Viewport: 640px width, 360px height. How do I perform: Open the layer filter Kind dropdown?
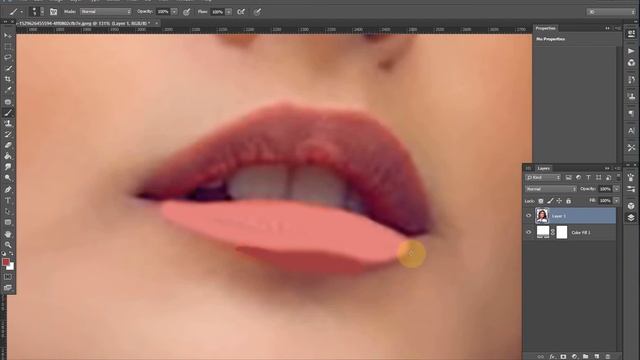point(543,178)
